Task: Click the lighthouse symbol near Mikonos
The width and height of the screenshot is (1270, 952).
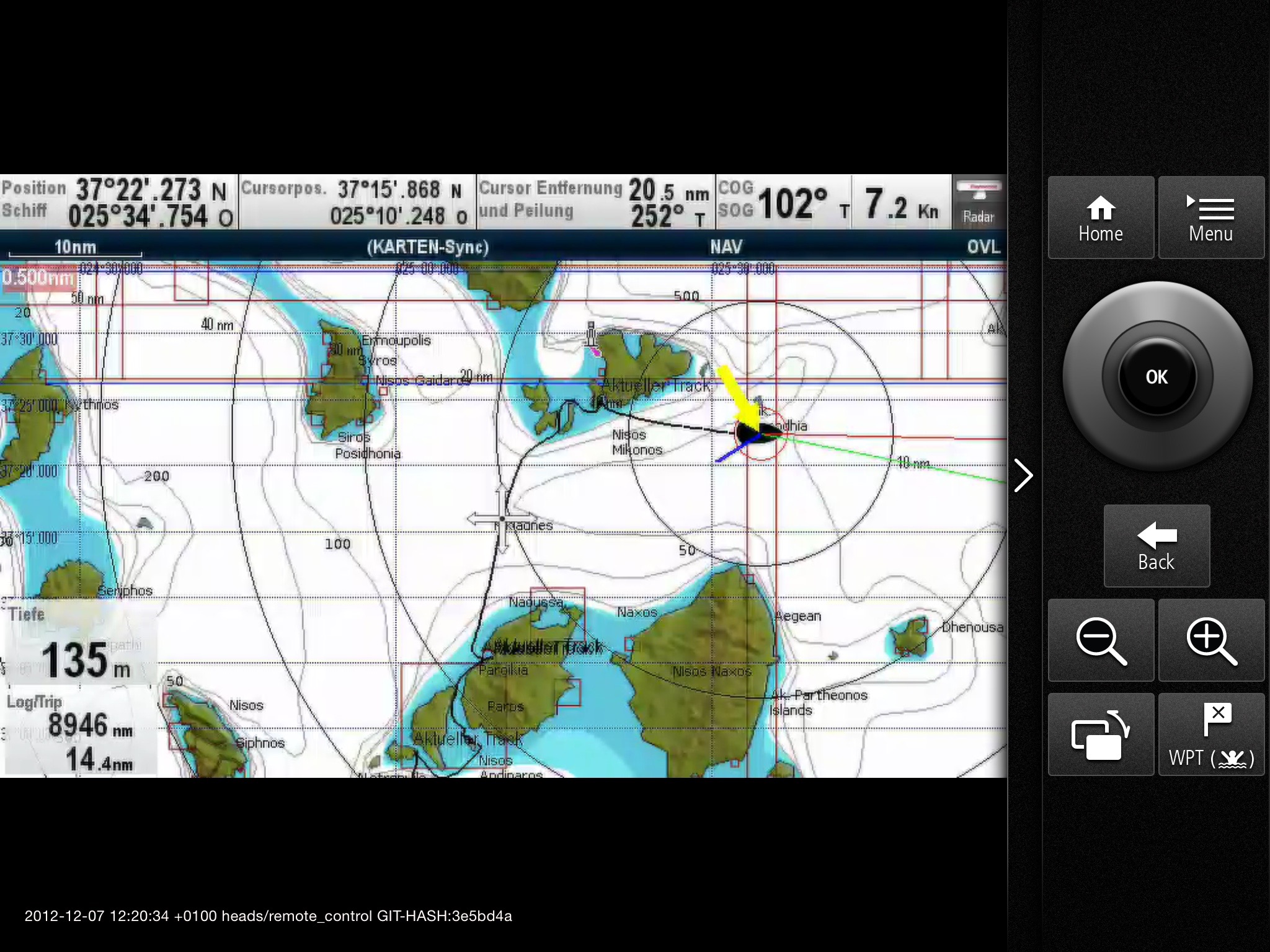Action: coord(591,334)
